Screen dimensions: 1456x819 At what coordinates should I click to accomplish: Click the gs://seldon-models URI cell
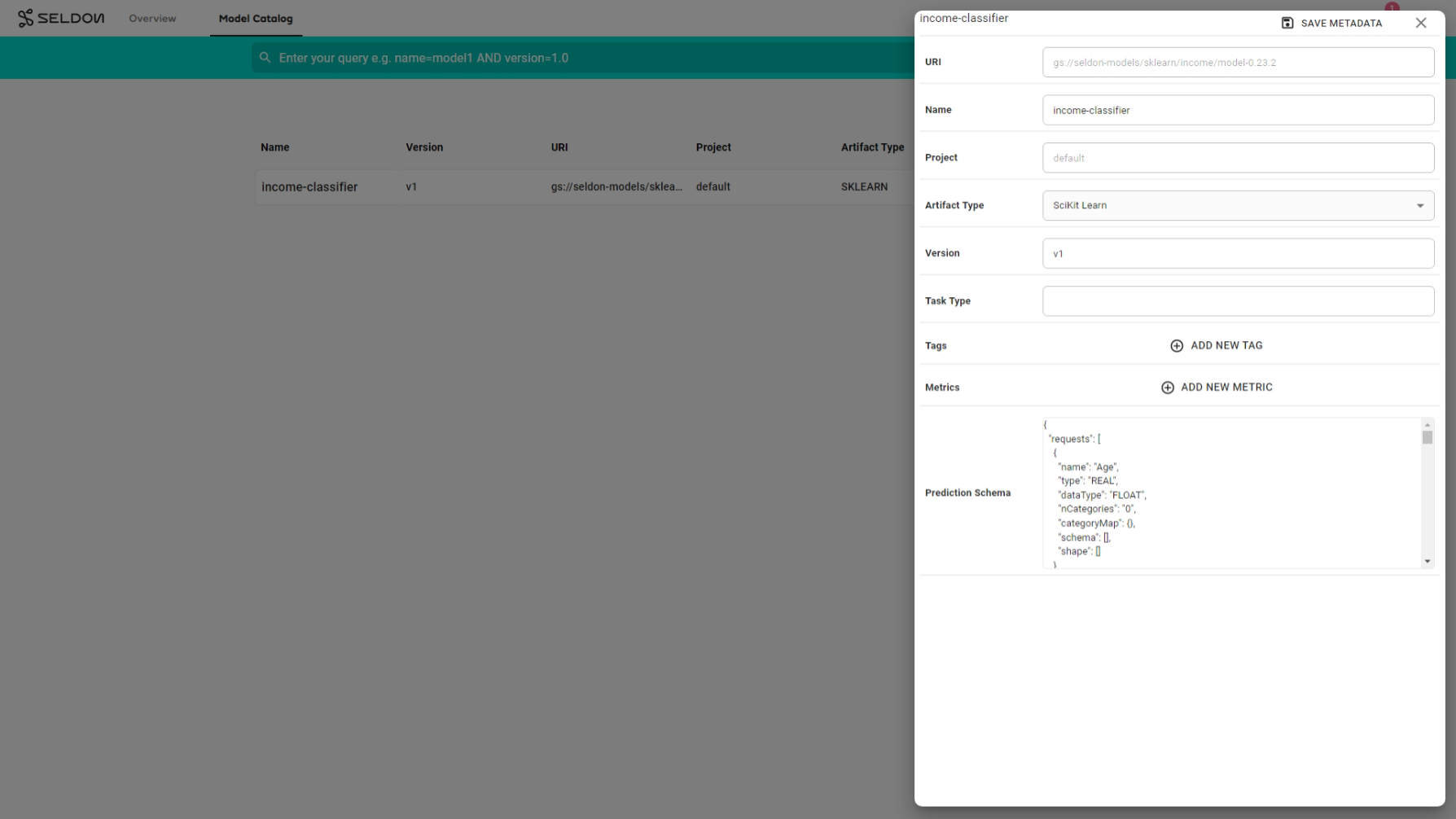616,186
